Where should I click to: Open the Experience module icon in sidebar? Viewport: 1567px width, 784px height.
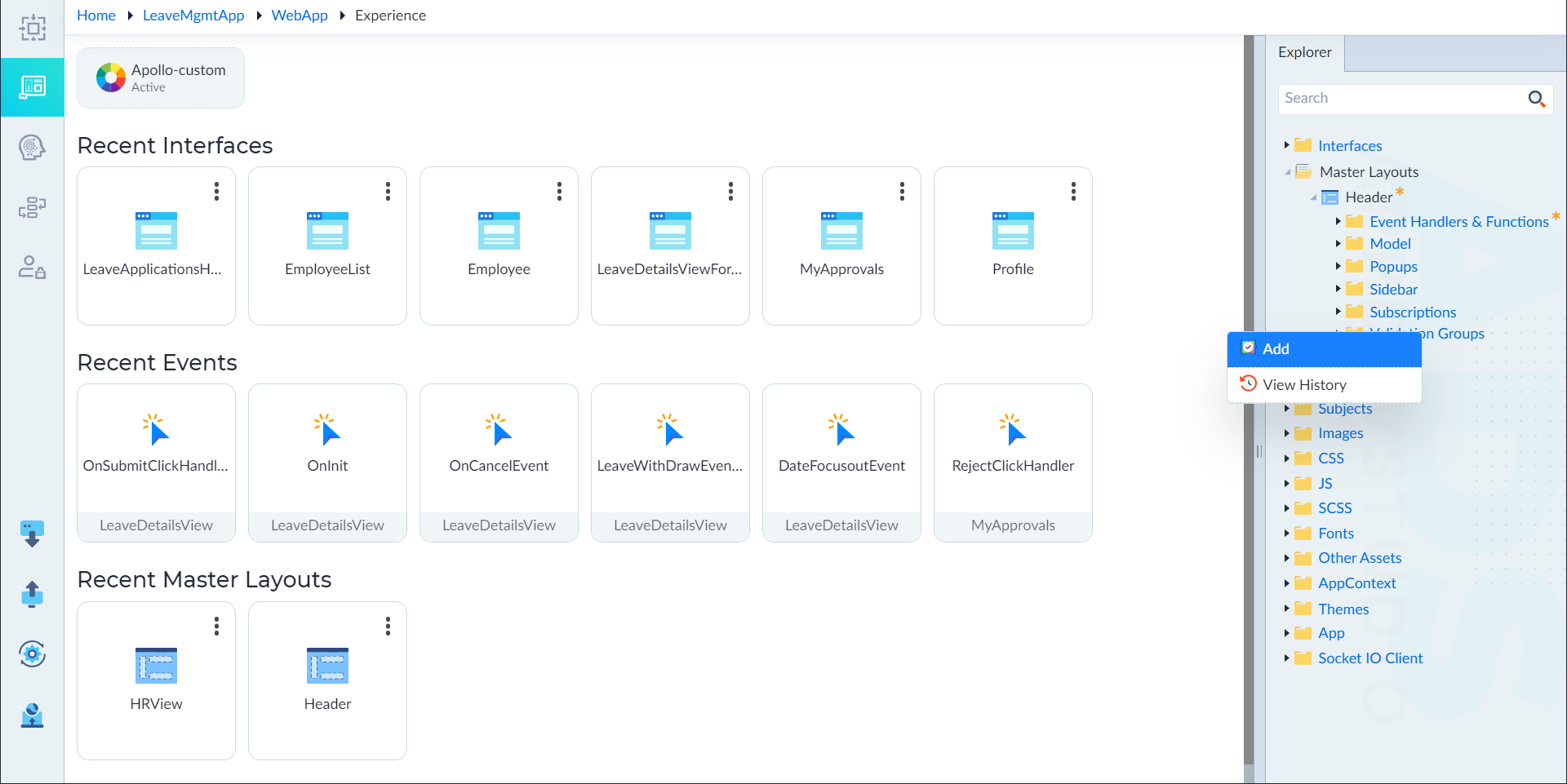tap(33, 87)
